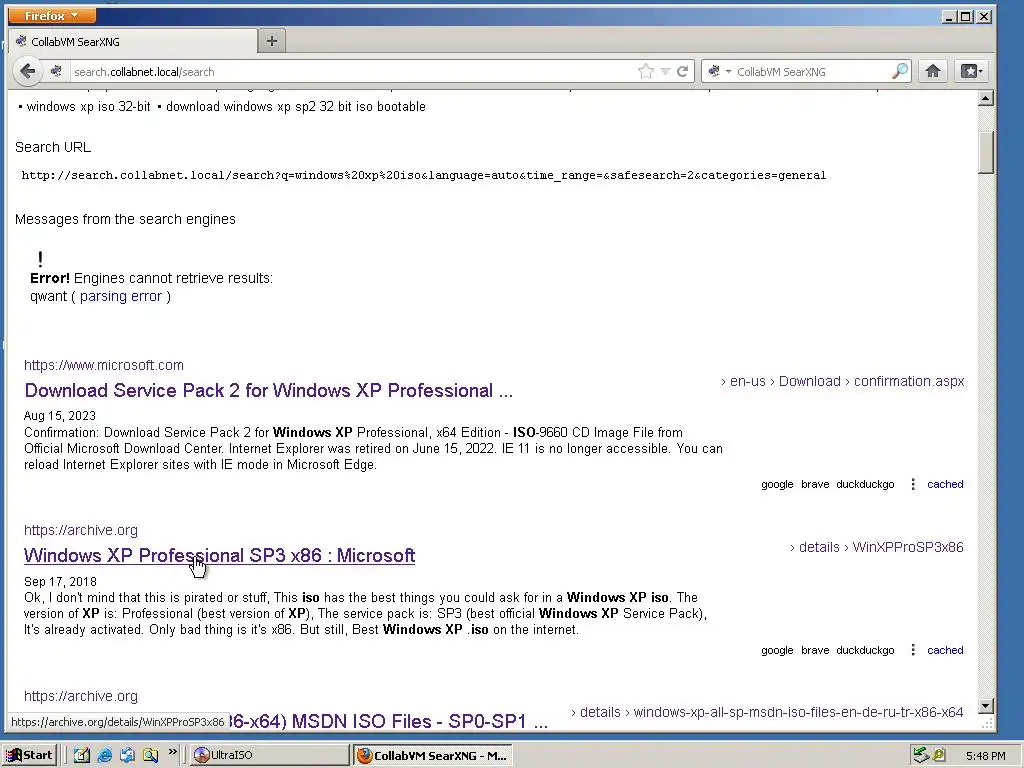
Task: Open MSDN ISO Files SP0-SP1 result
Action: [387, 721]
